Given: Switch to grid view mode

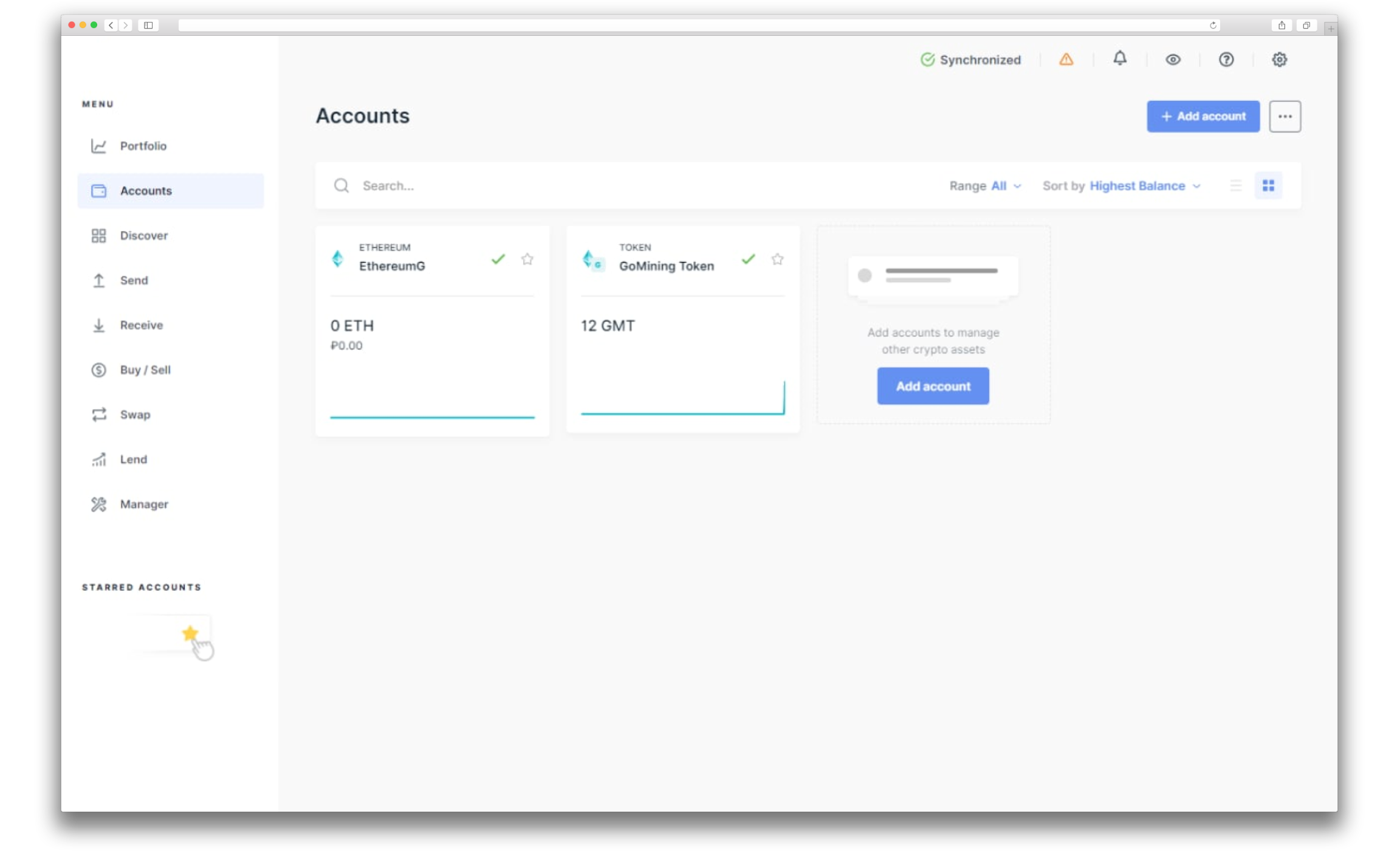Looking at the screenshot, I should click(x=1268, y=186).
